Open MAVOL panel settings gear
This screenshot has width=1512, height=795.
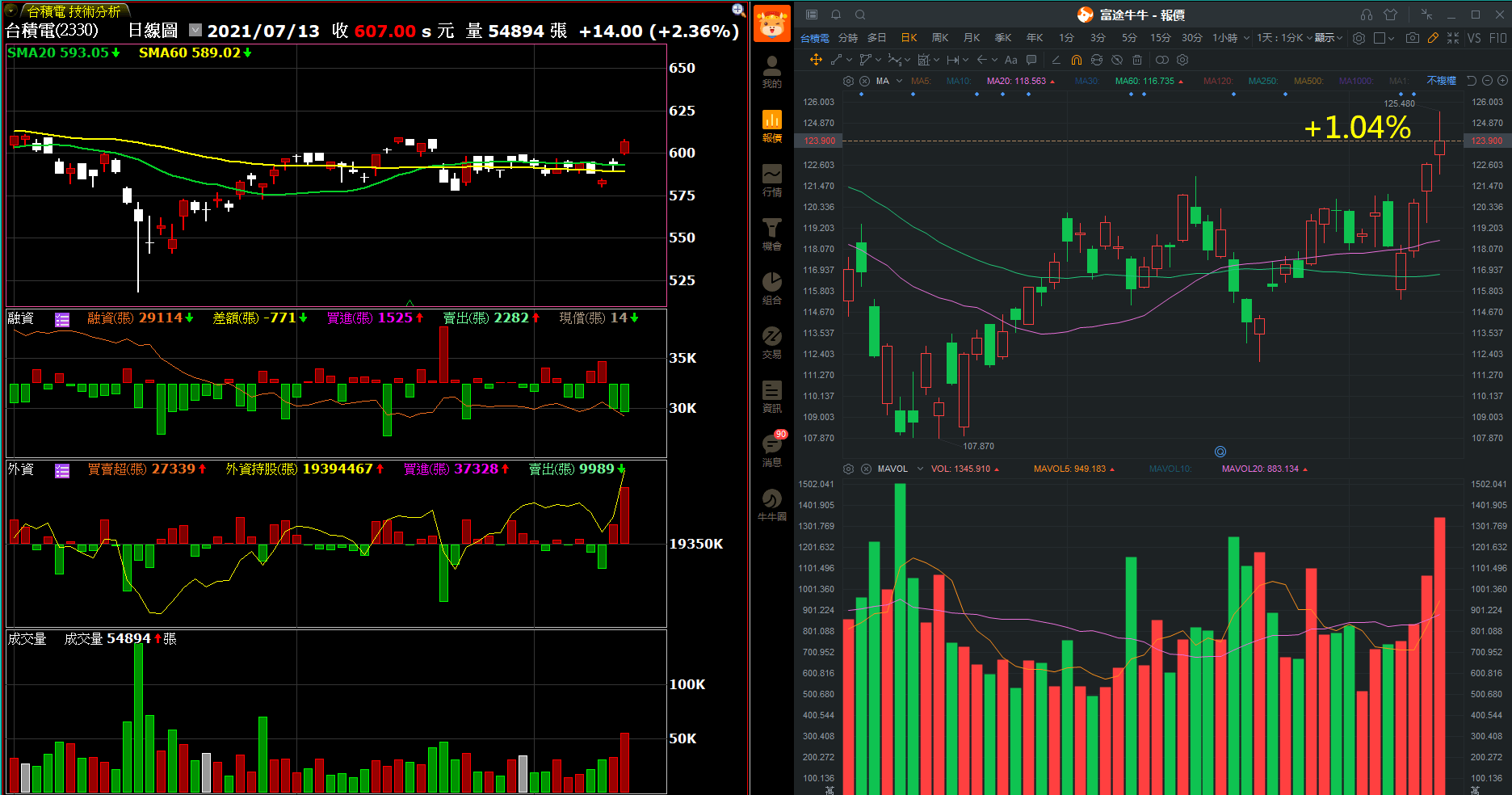point(848,469)
